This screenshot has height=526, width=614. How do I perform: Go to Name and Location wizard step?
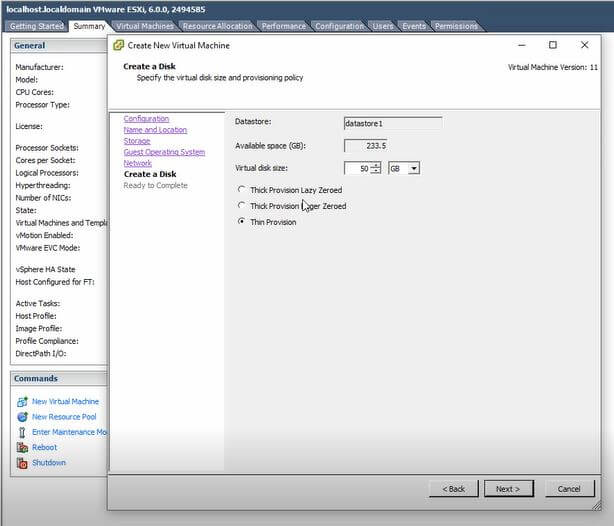click(x=155, y=130)
